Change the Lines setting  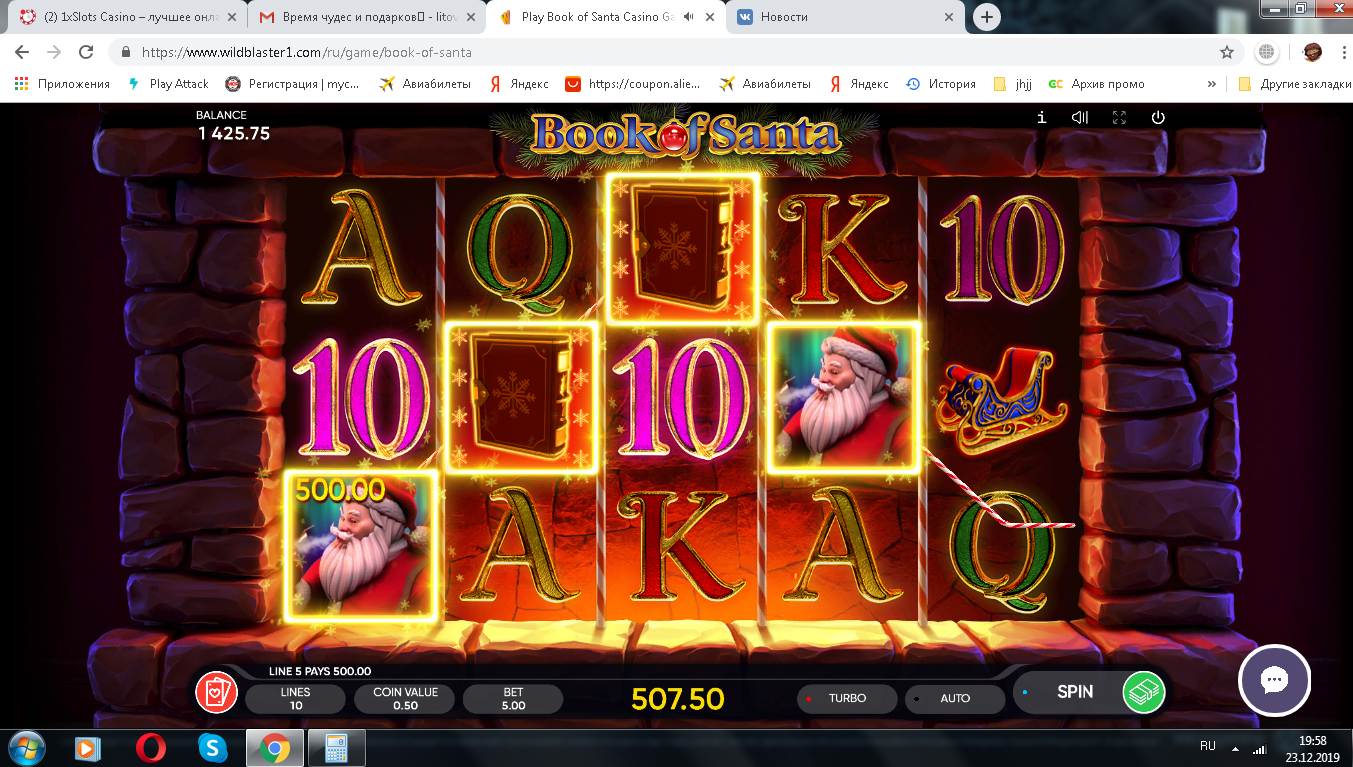(295, 698)
